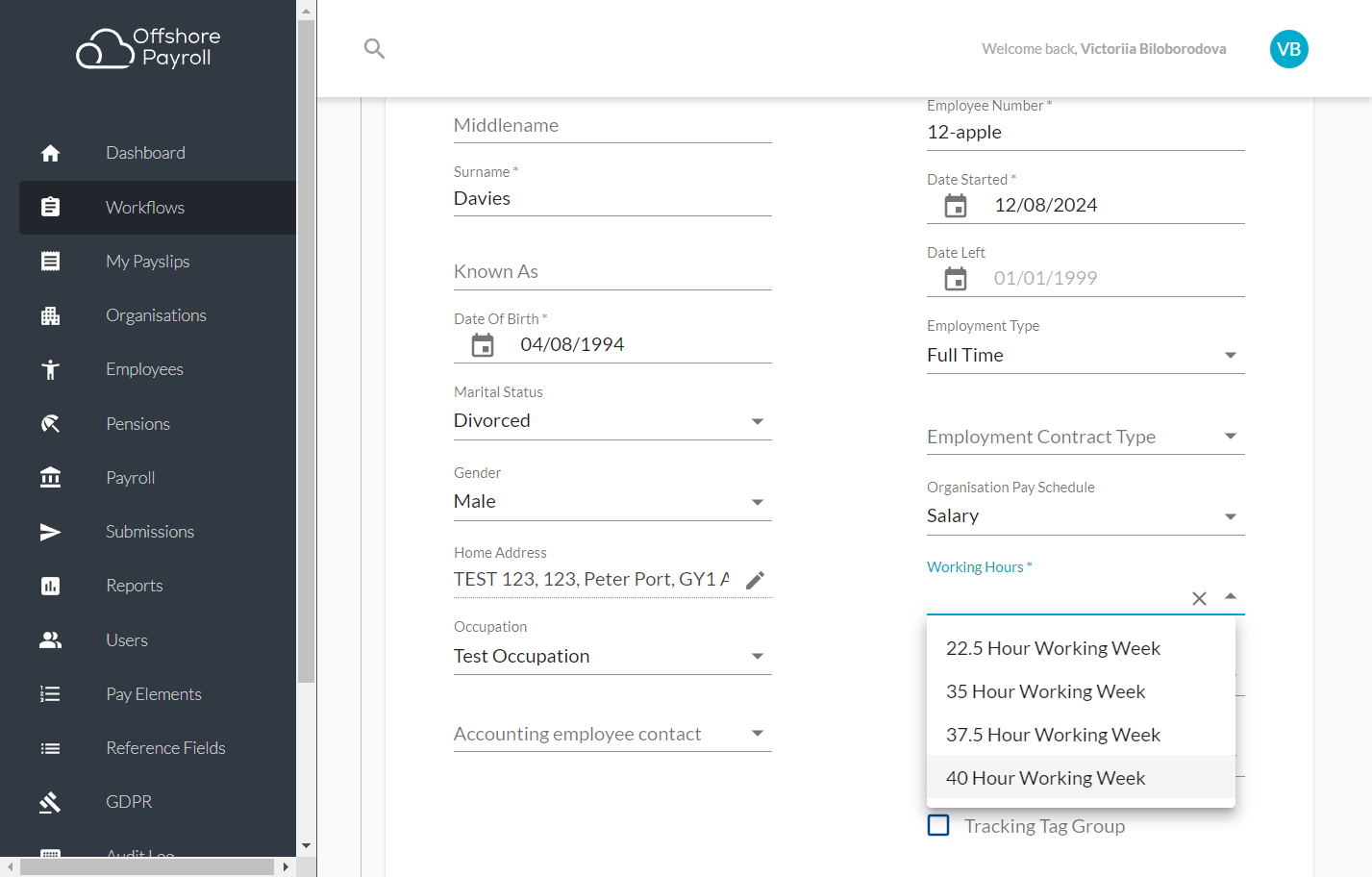This screenshot has width=1372, height=877.
Task: Select 35 Hour Working Week option
Action: 1081,691
